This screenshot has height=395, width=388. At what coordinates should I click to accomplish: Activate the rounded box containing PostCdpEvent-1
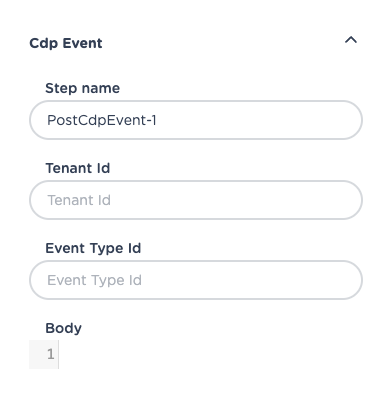point(196,120)
